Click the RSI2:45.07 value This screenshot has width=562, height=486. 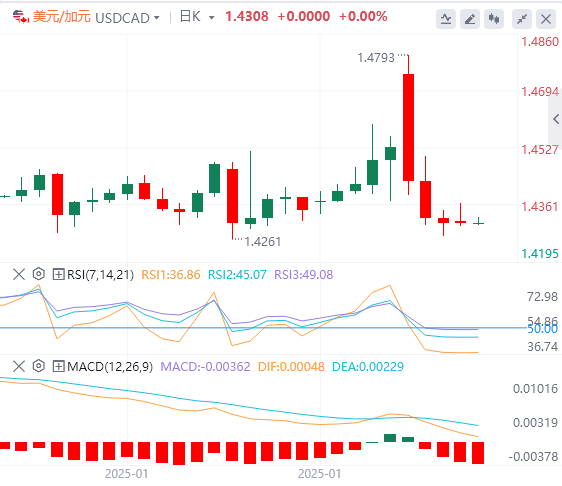(237, 275)
